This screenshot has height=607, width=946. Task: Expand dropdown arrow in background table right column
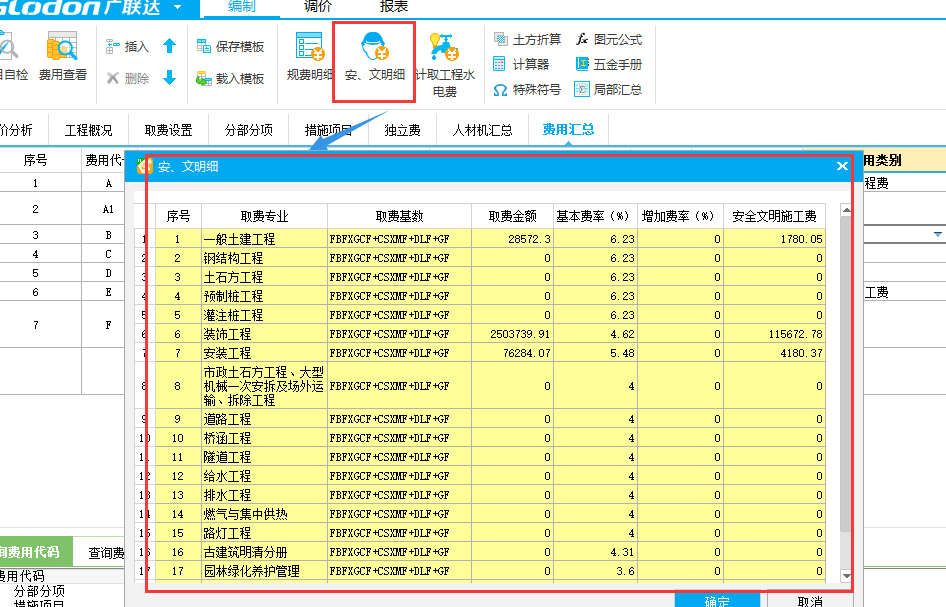pyautogui.click(x=938, y=234)
